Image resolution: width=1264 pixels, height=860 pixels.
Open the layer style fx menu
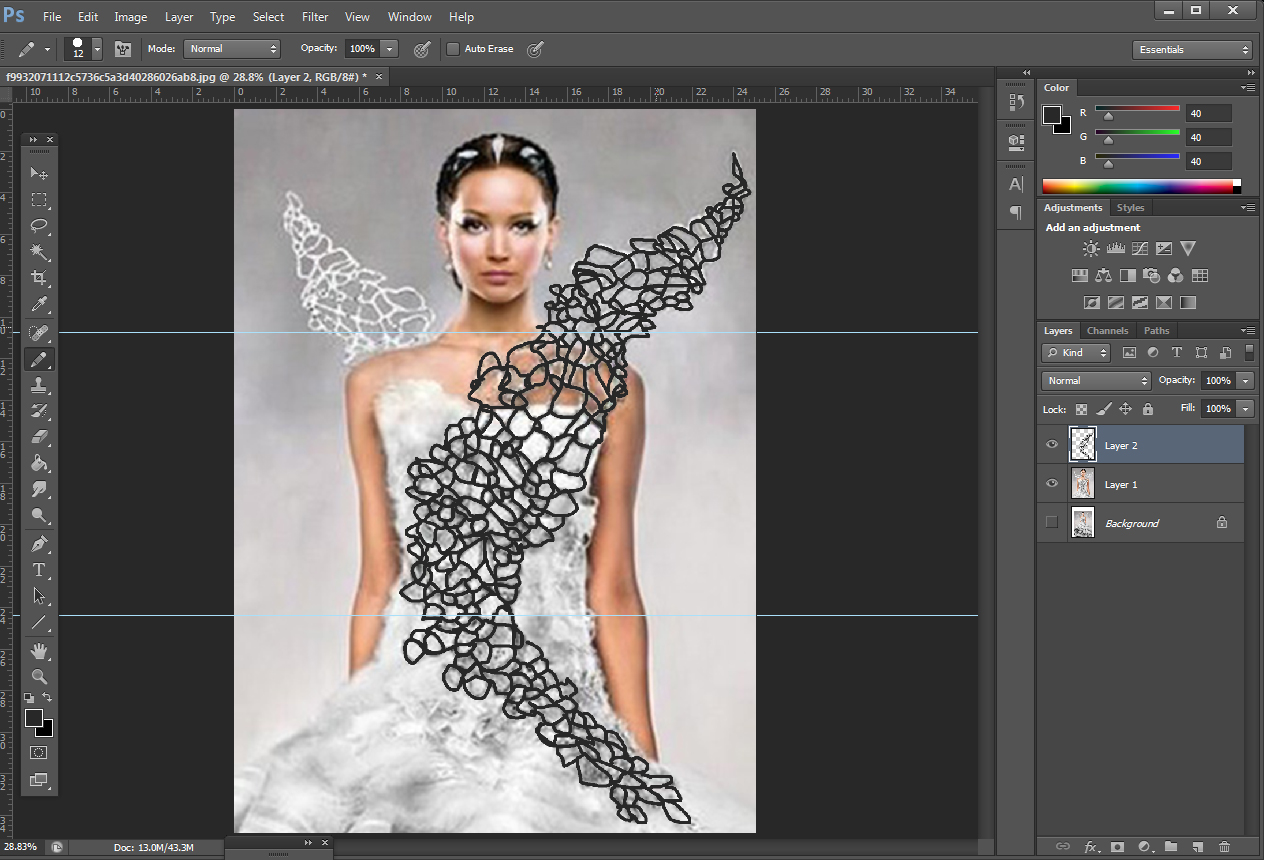point(1091,847)
